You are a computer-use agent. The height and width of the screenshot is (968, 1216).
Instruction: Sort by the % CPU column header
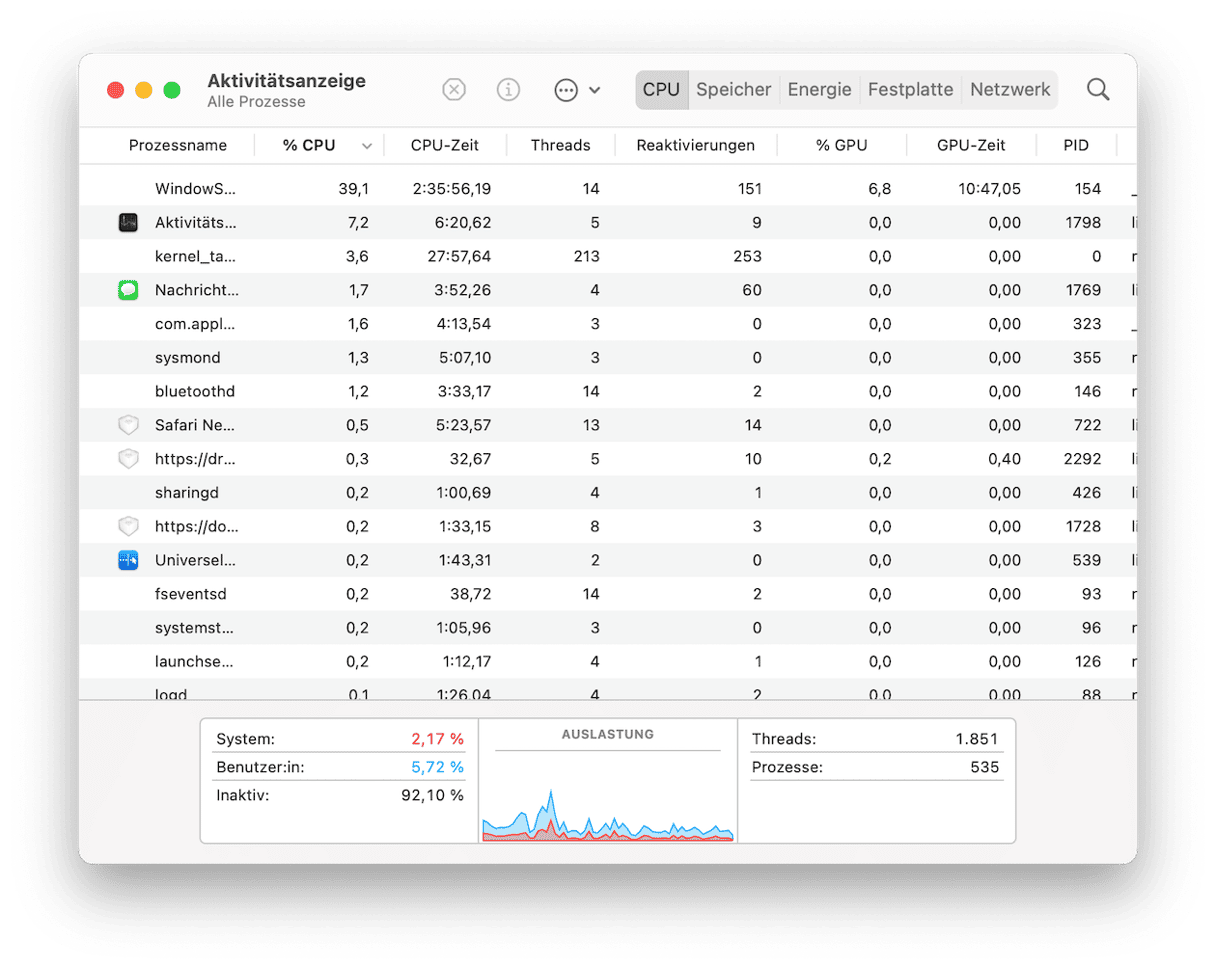click(x=309, y=145)
